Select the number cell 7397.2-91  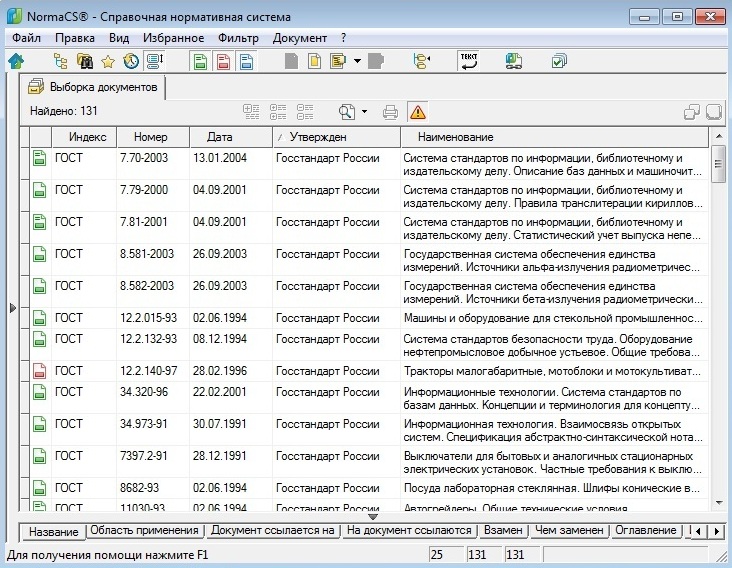click(x=153, y=462)
